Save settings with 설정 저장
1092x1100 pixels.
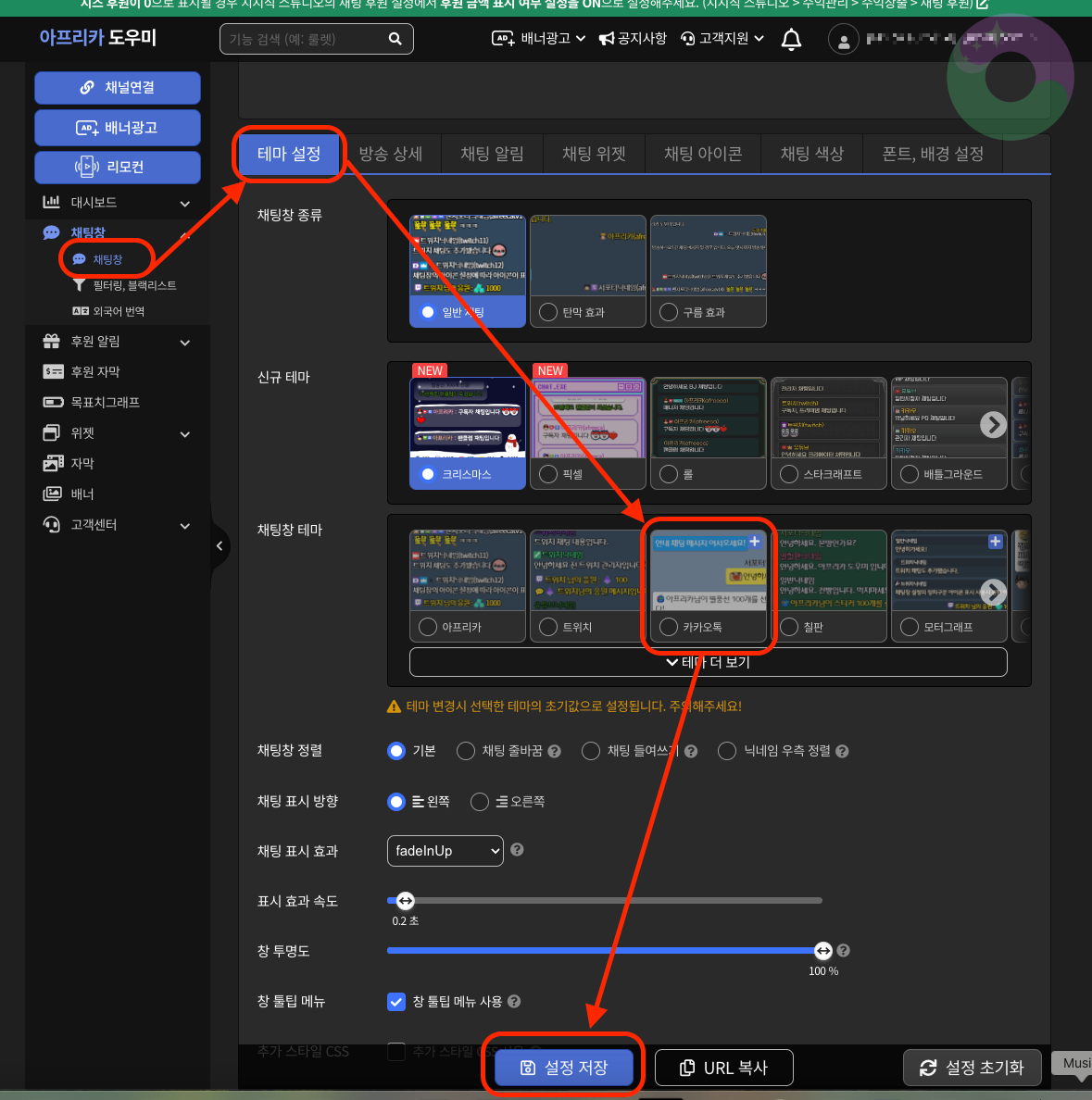pos(563,1067)
